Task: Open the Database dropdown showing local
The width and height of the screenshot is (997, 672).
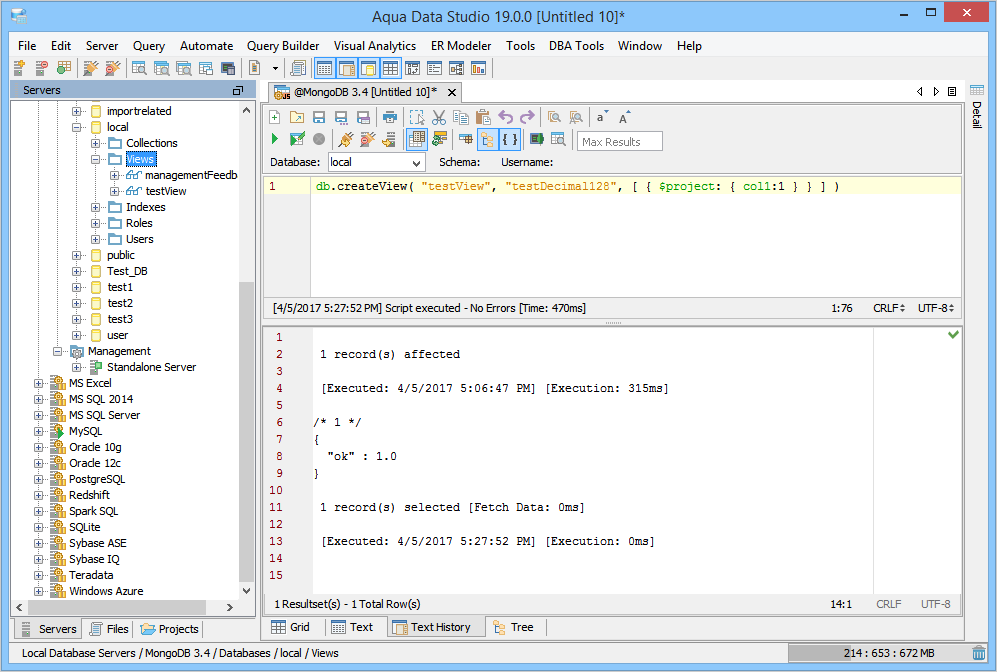Action: tap(376, 162)
